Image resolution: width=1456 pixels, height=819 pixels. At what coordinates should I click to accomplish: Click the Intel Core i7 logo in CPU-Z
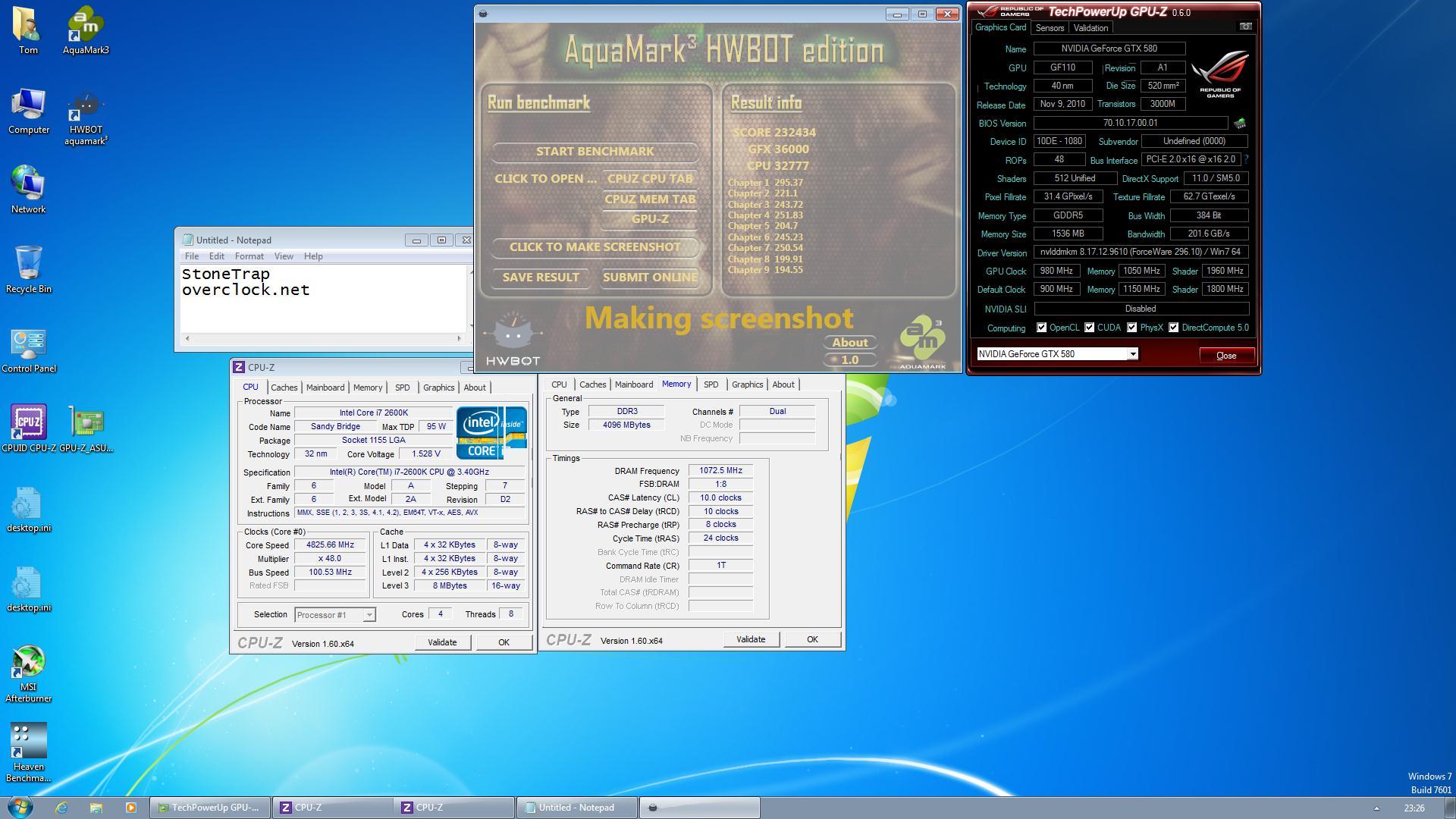click(491, 433)
